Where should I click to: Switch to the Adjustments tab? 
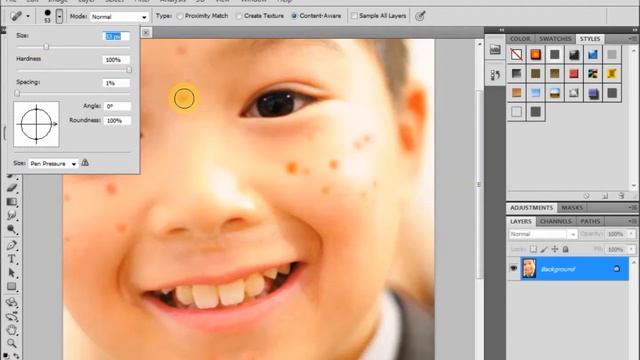pos(531,208)
